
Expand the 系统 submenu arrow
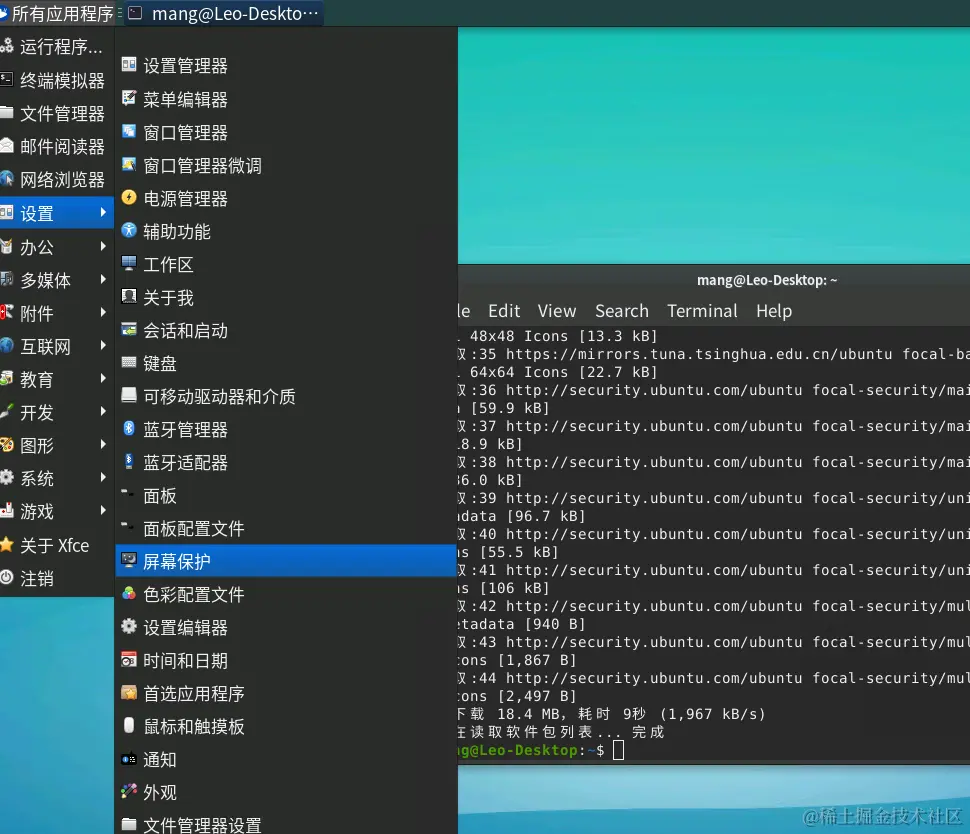[x=103, y=477]
